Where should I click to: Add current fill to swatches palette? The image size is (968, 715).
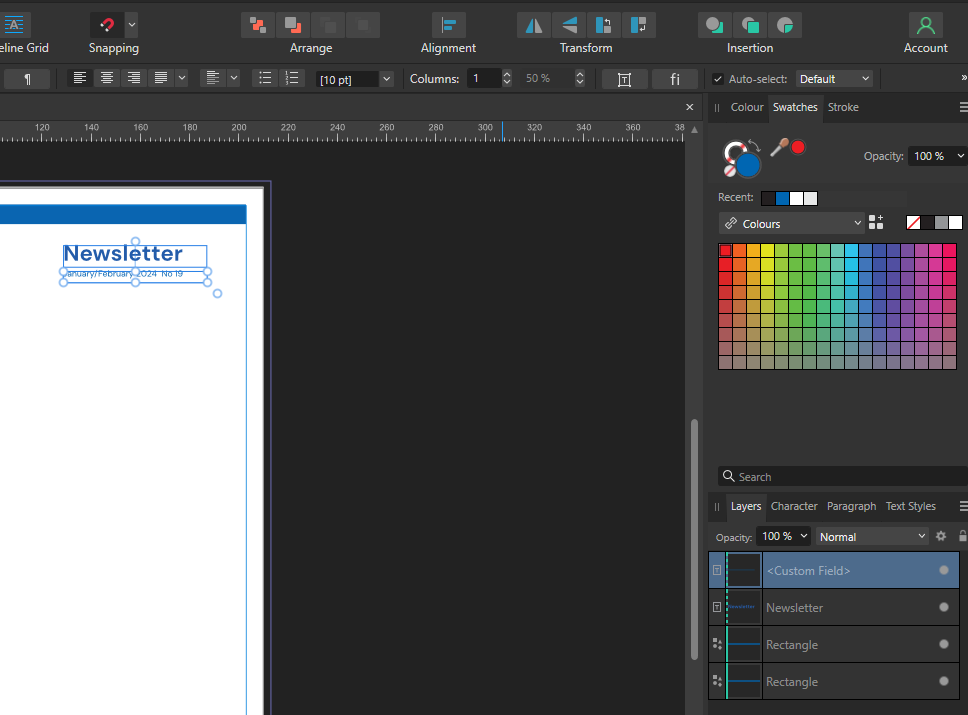tap(876, 222)
